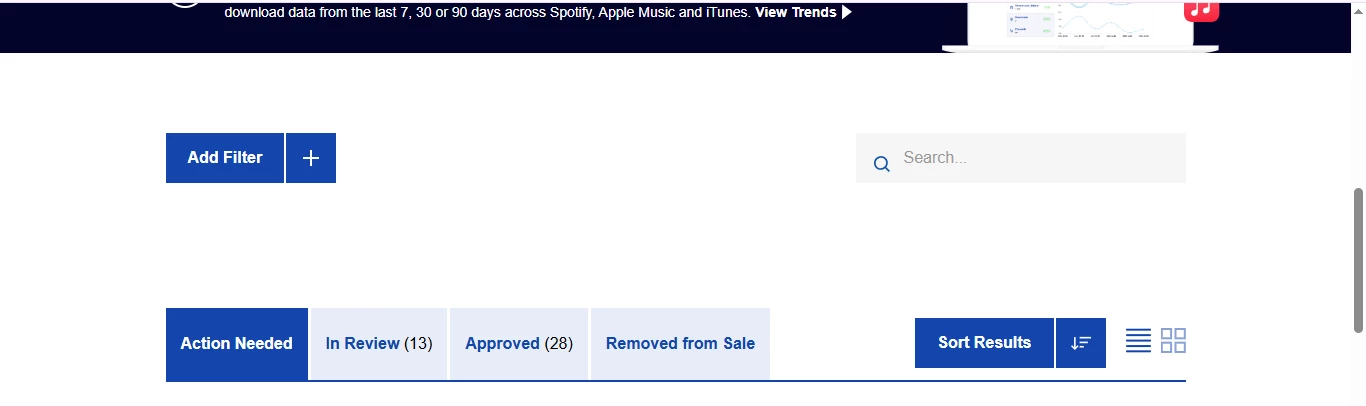1366x406 pixels.
Task: Follow the View Trends link
Action: point(796,13)
